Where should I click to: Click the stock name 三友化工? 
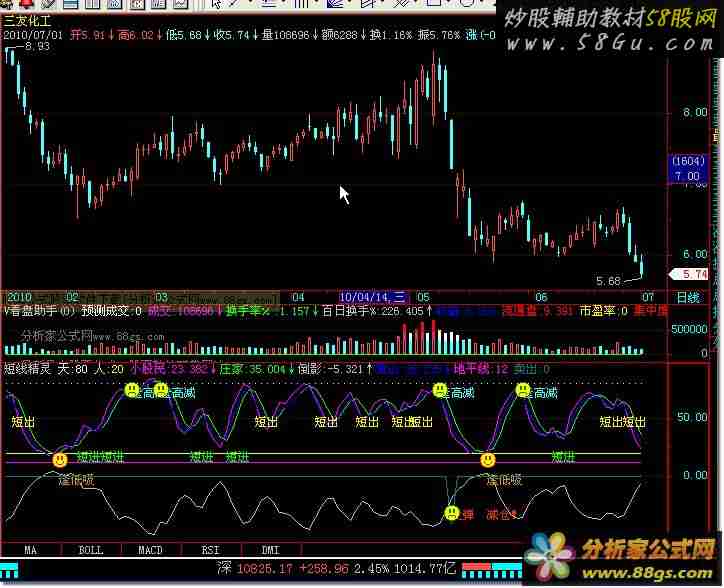point(27,21)
